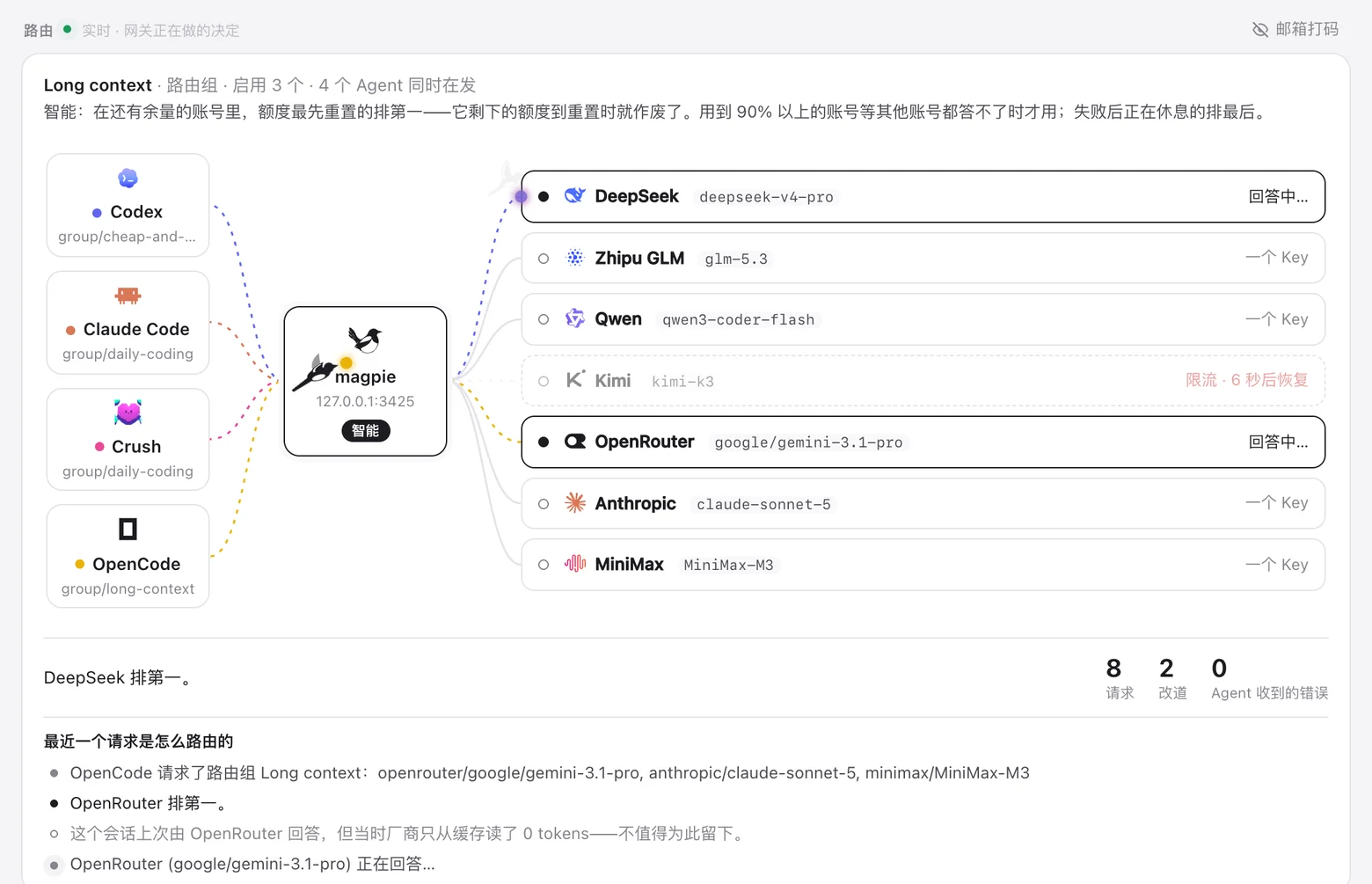Select the Kimi status circle
The width and height of the screenshot is (1372, 884).
pyautogui.click(x=544, y=381)
